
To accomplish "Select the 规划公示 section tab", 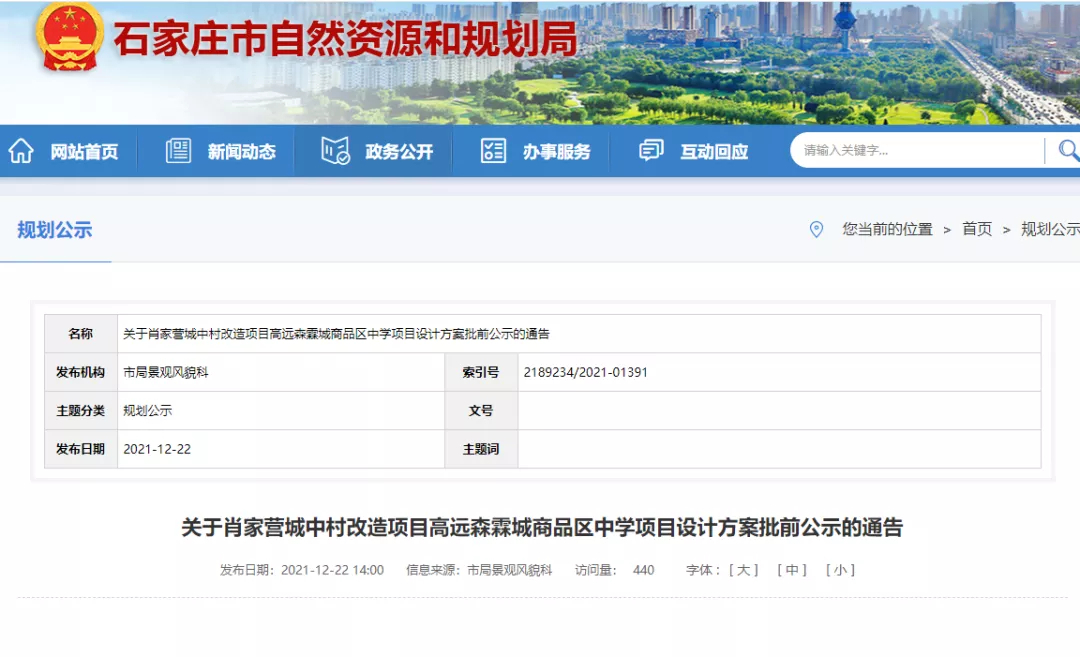I will (x=55, y=230).
